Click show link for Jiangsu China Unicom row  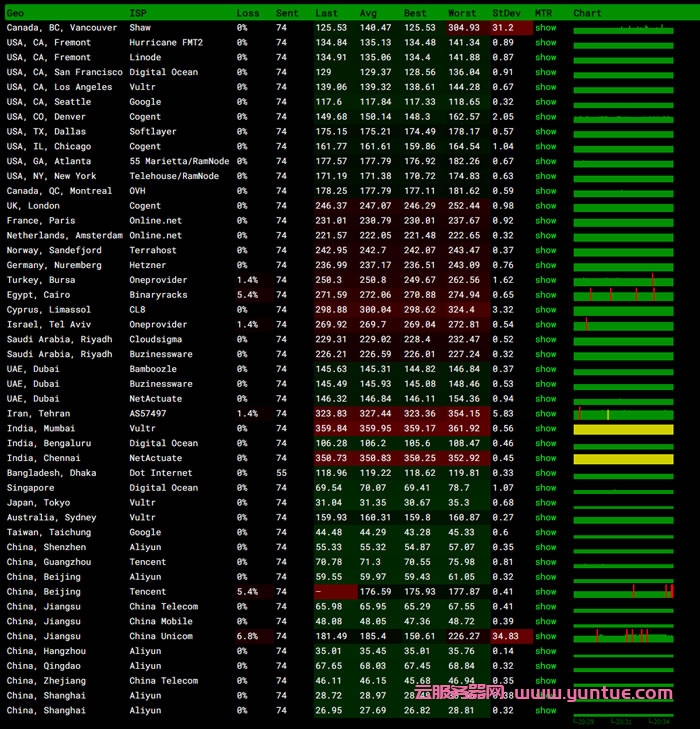click(x=545, y=636)
